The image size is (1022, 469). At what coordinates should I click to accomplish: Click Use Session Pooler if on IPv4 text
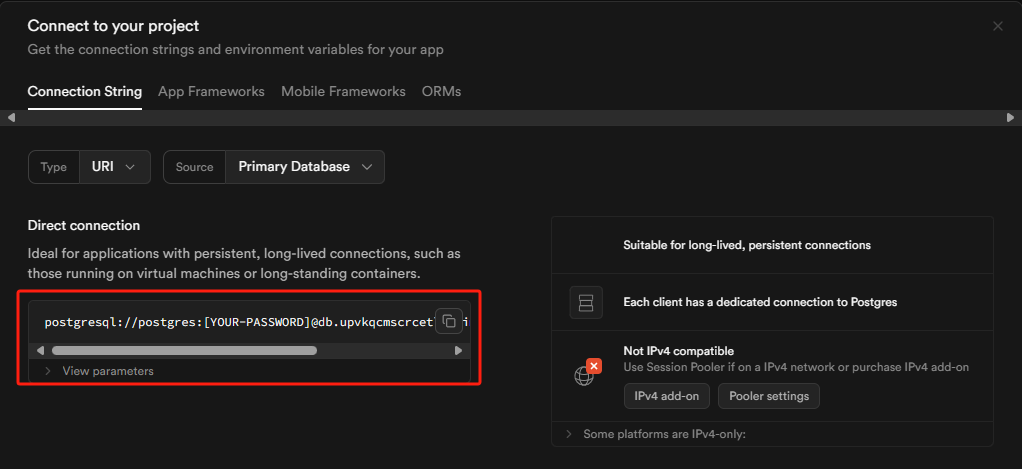coord(796,367)
